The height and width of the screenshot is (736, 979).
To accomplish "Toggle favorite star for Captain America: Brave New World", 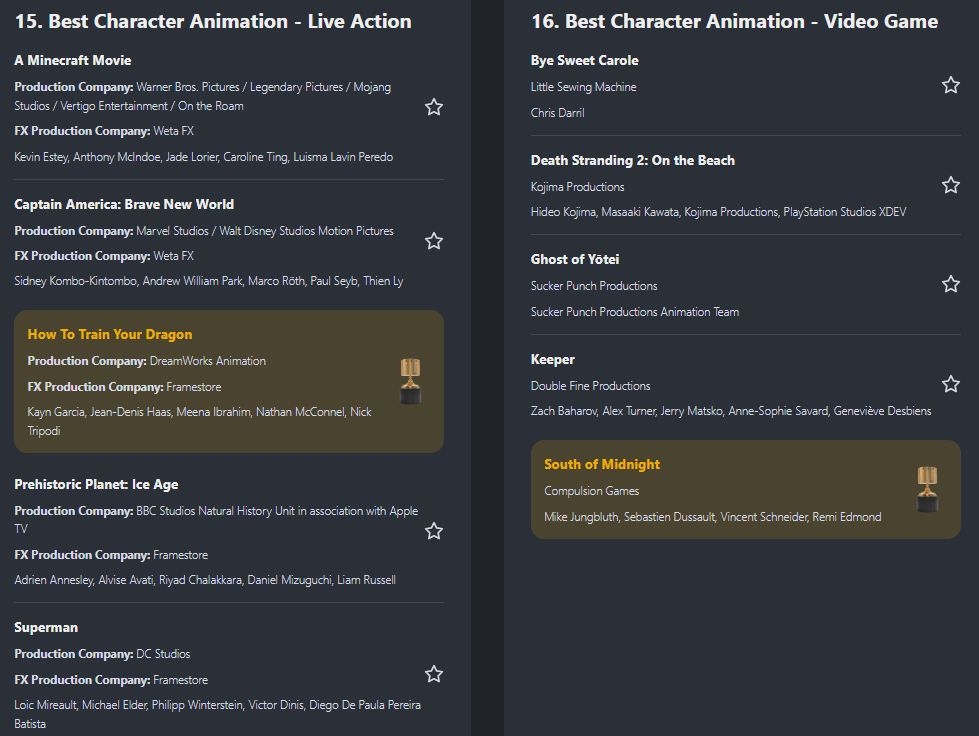I will pyautogui.click(x=434, y=241).
